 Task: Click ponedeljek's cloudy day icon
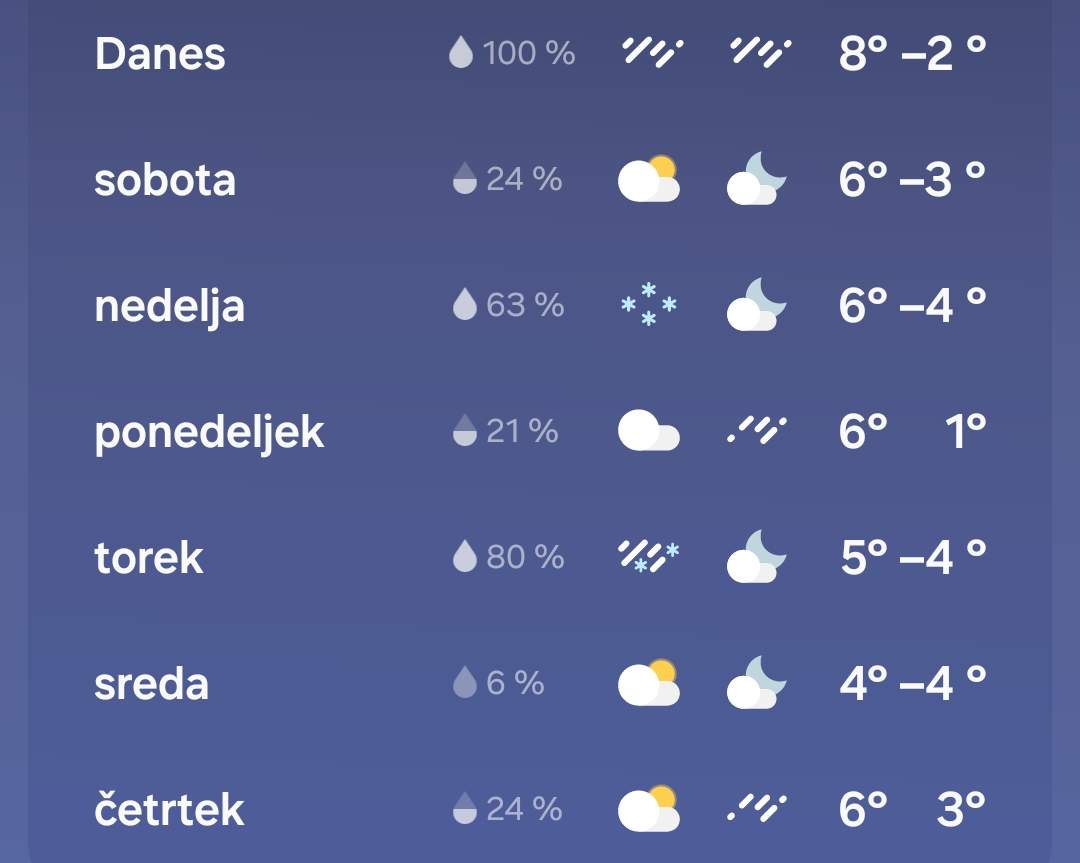point(649,430)
